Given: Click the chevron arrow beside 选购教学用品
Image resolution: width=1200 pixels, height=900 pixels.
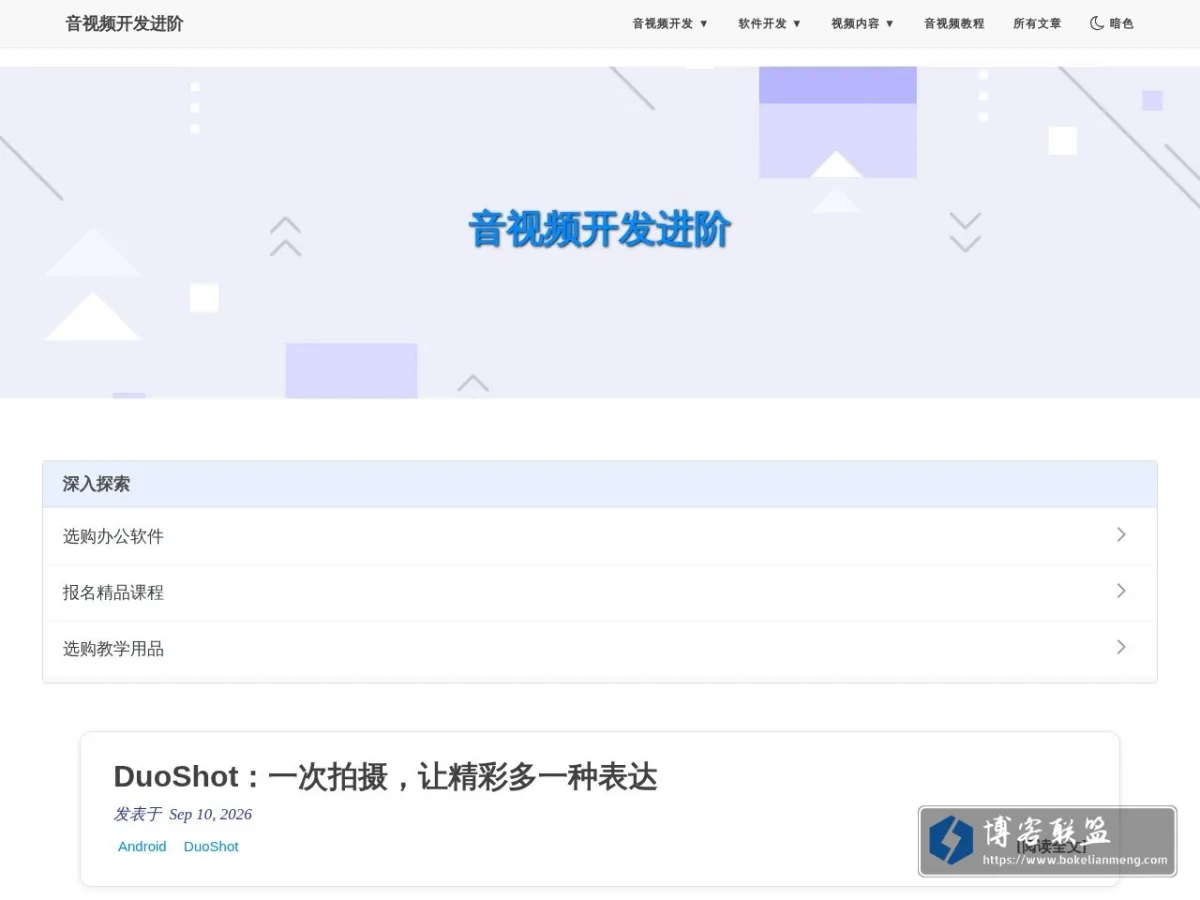Looking at the screenshot, I should 1121,647.
